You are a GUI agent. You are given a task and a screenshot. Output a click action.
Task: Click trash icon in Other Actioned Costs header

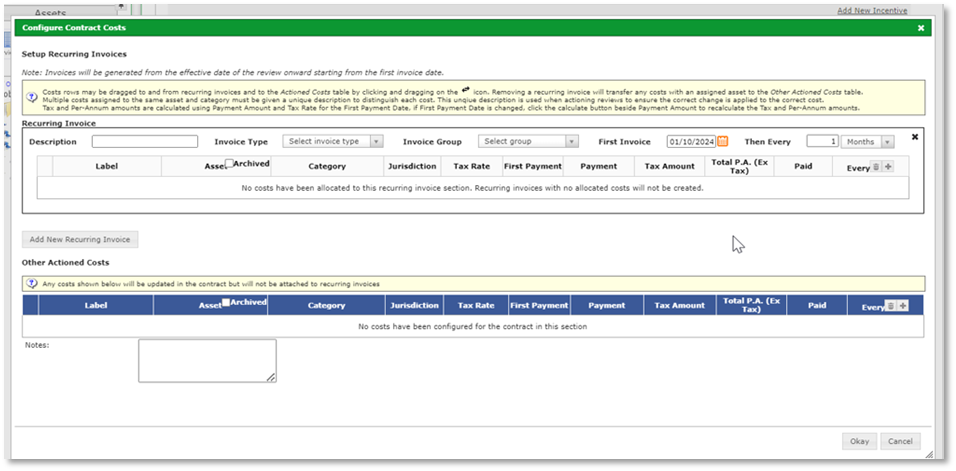890,306
